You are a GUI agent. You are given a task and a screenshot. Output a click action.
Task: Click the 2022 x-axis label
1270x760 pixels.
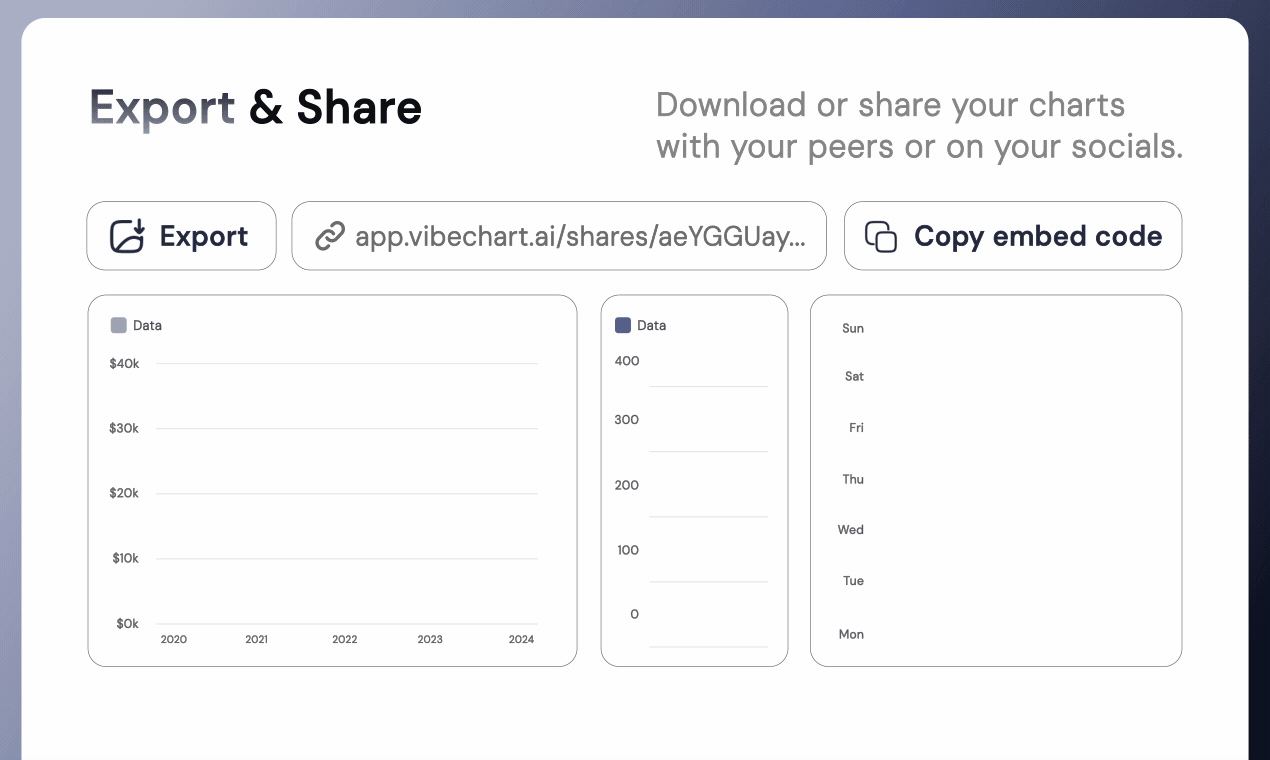point(345,639)
